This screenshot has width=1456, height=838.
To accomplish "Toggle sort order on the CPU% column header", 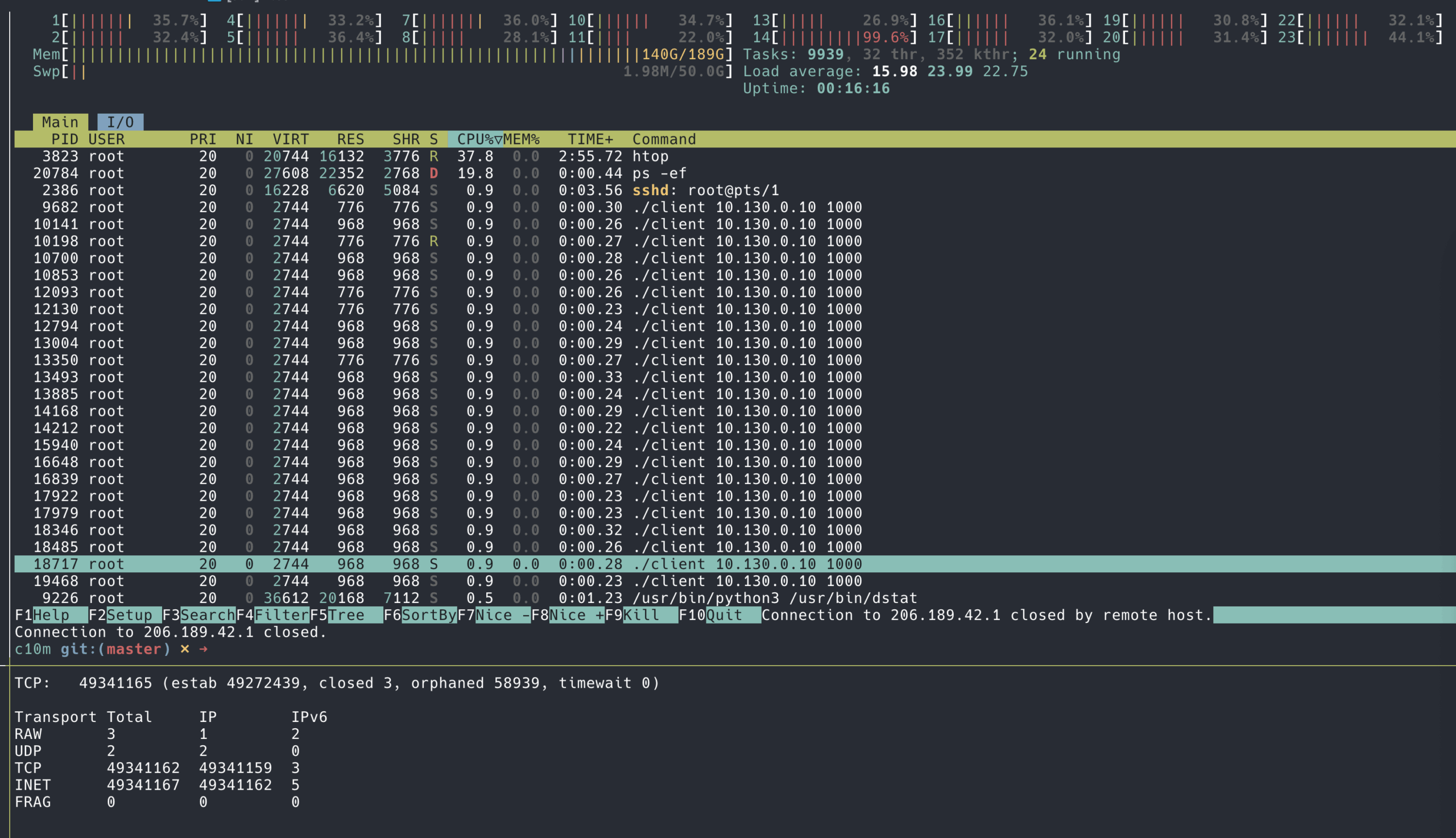I will pyautogui.click(x=475, y=139).
